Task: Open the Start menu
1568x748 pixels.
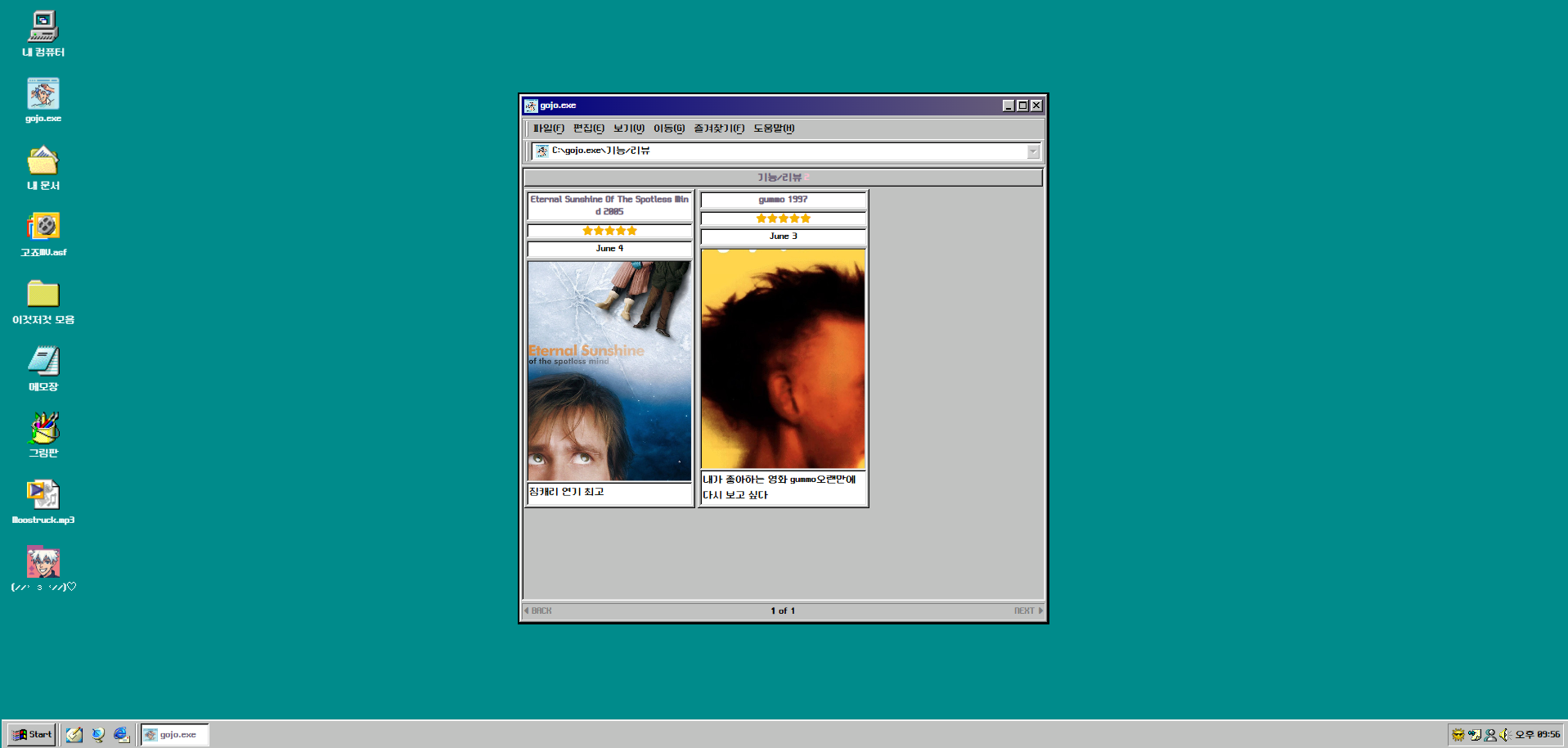Action: click(32, 734)
